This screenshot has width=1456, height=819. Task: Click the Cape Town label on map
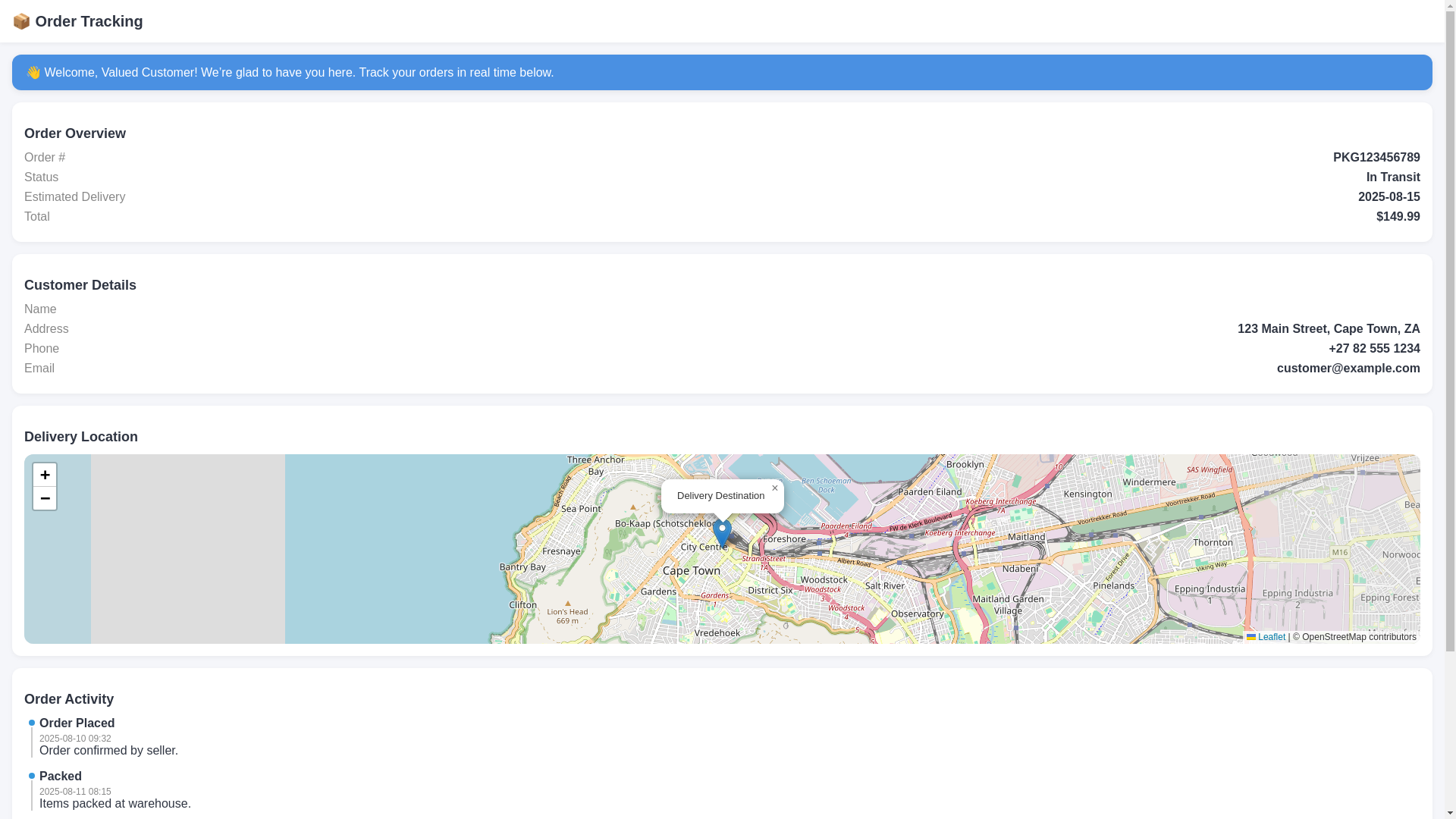click(692, 570)
